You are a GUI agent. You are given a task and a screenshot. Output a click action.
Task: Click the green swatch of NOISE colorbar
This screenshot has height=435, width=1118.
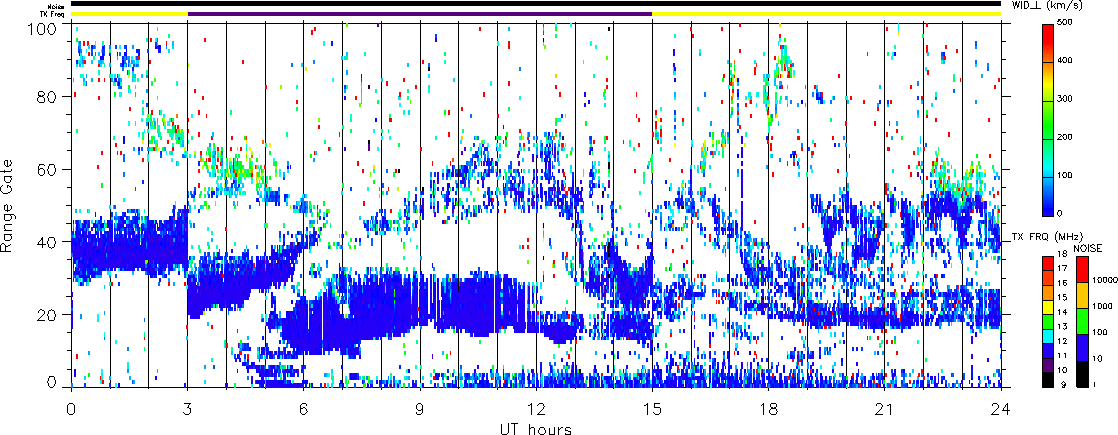1082,322
